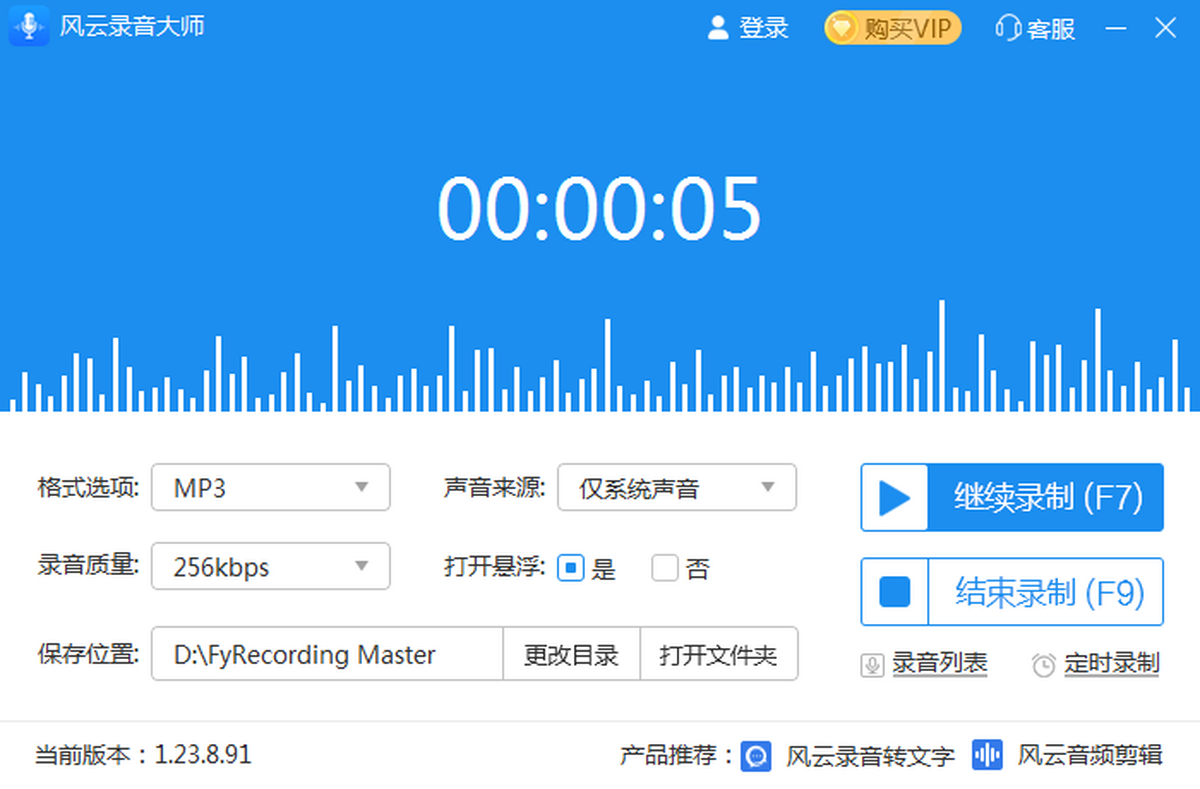Click the microphone icon beside 录音列表
This screenshot has width=1200, height=789.
(872, 665)
